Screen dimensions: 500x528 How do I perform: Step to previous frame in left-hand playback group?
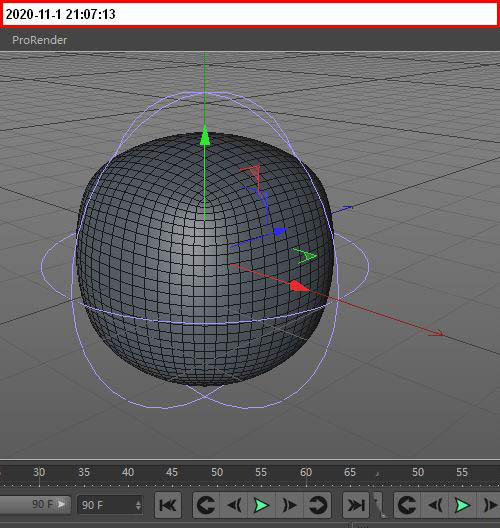tap(234, 505)
